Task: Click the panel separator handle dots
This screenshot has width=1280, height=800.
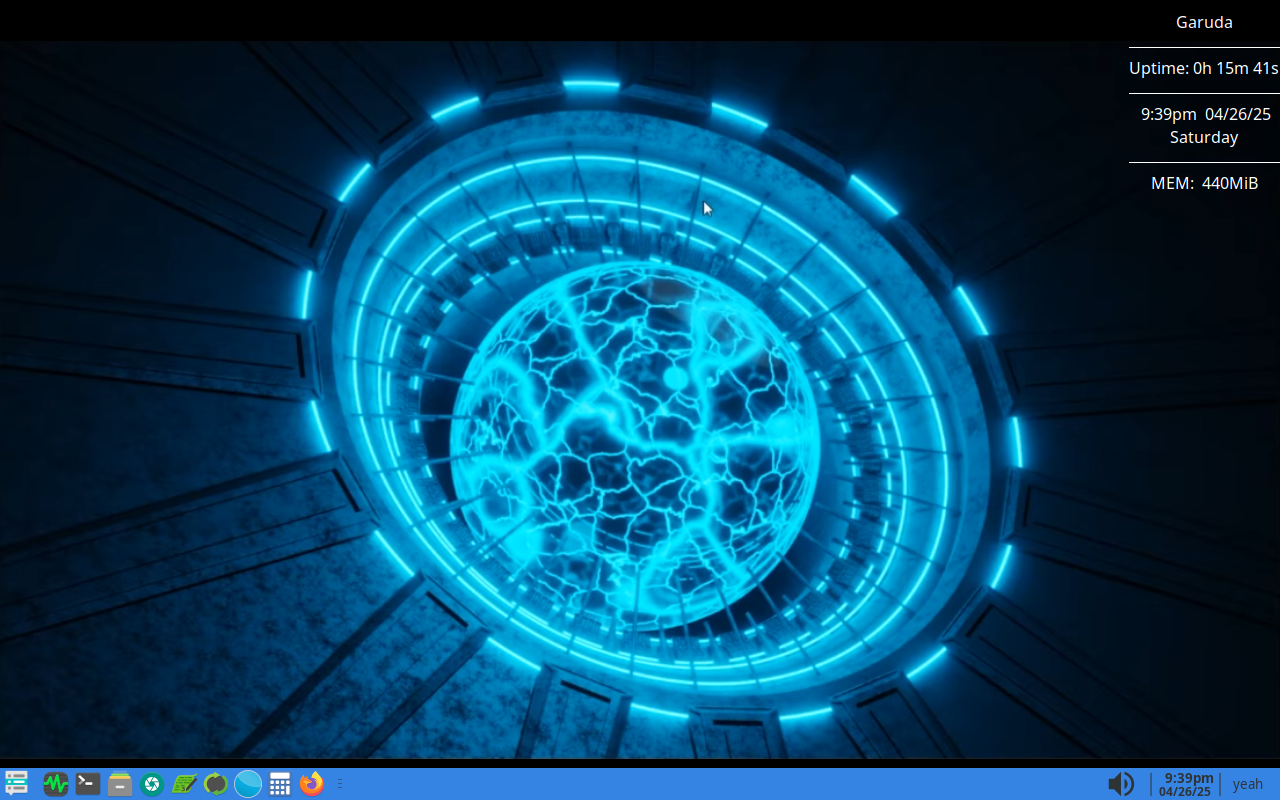Action: pyautogui.click(x=340, y=784)
